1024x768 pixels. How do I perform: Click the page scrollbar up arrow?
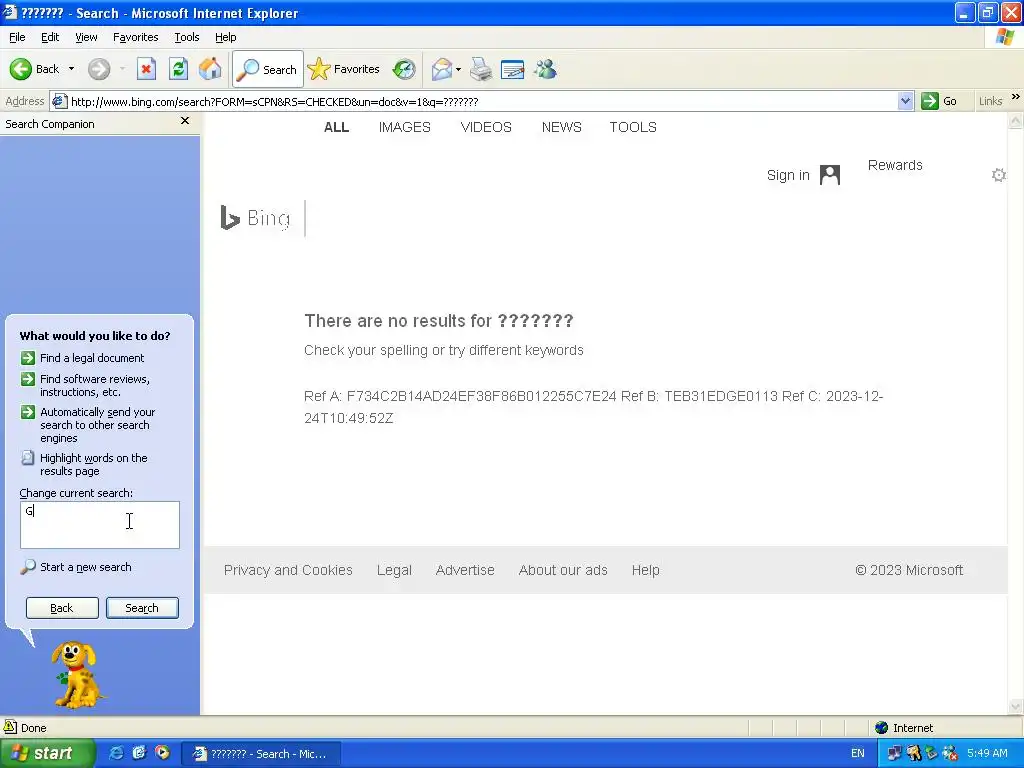point(1016,121)
